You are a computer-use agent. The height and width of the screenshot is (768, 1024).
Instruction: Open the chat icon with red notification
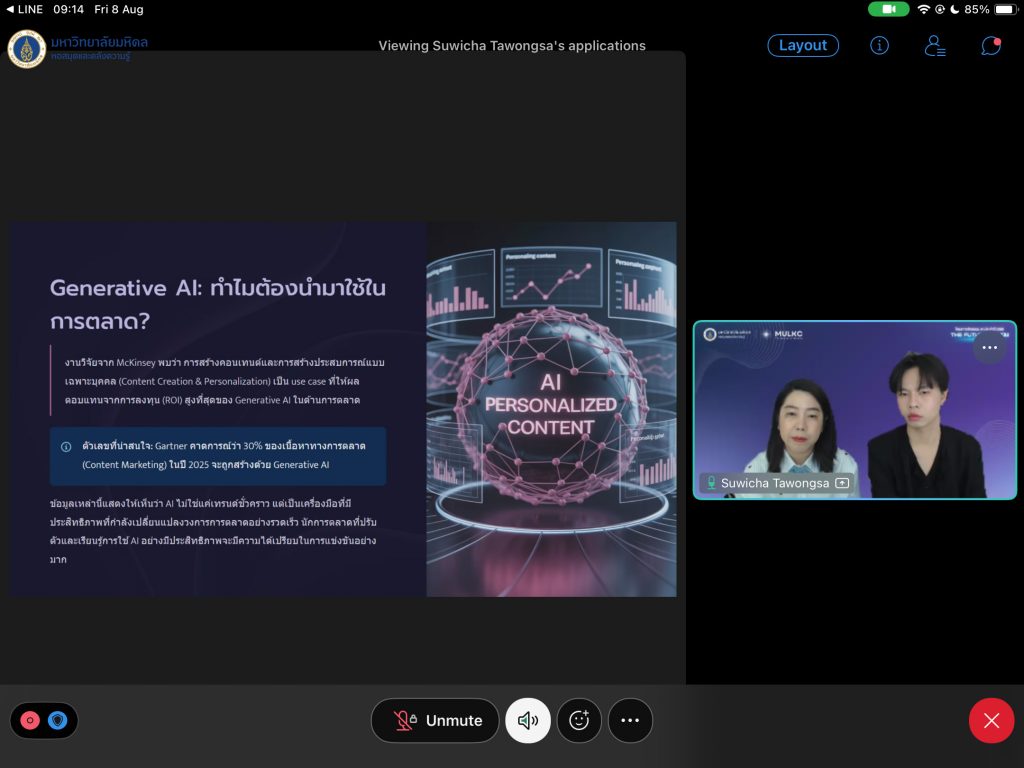click(990, 45)
